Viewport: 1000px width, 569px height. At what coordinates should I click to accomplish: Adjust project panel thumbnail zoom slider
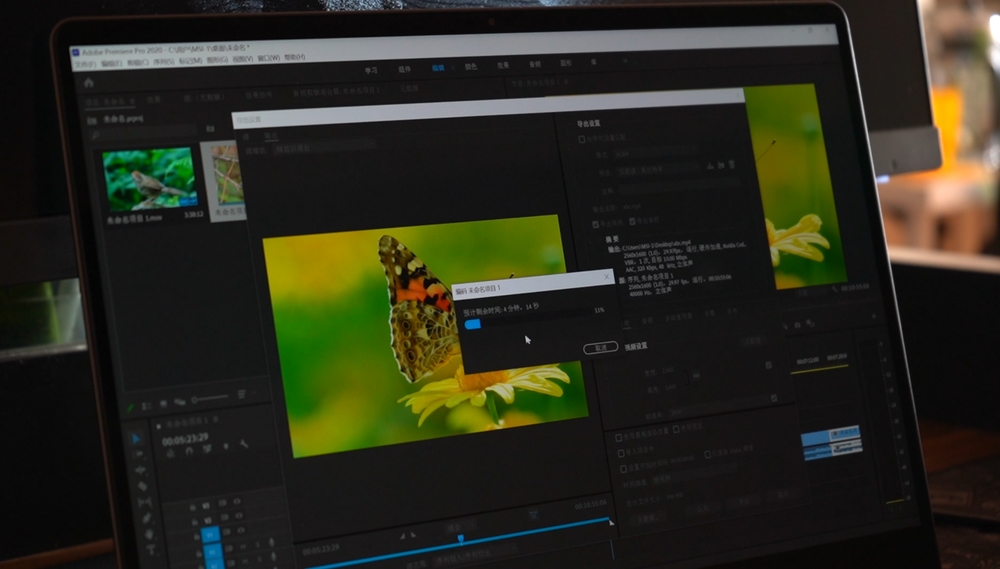coord(210,399)
